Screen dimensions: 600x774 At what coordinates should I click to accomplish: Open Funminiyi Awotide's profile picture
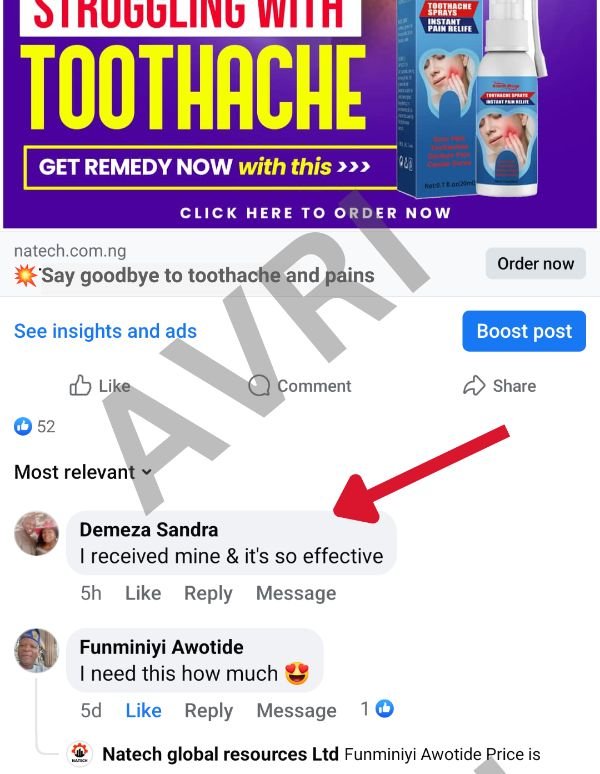point(36,651)
